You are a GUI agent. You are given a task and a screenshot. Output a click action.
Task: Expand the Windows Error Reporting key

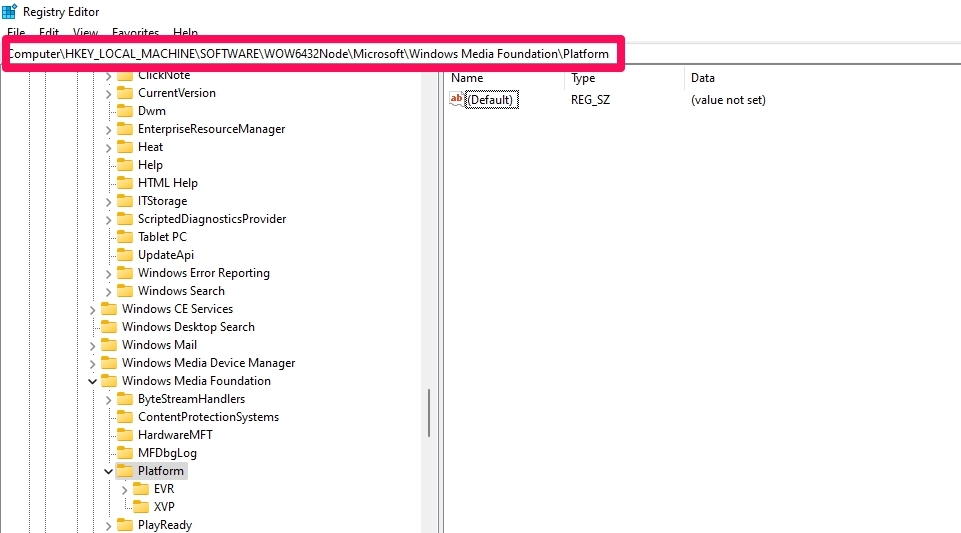coord(109,273)
